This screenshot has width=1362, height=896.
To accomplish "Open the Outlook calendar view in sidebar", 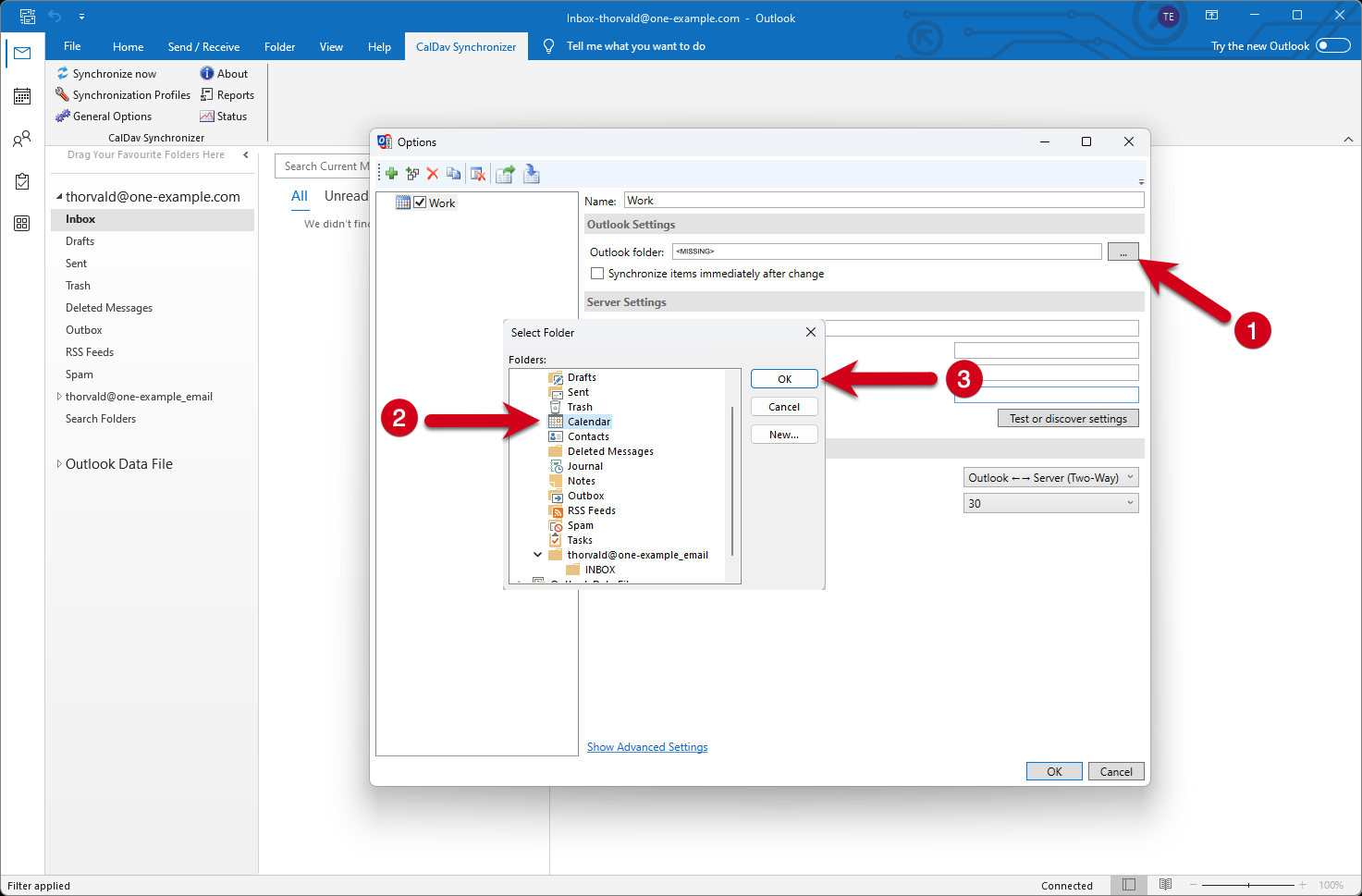I will click(x=22, y=96).
